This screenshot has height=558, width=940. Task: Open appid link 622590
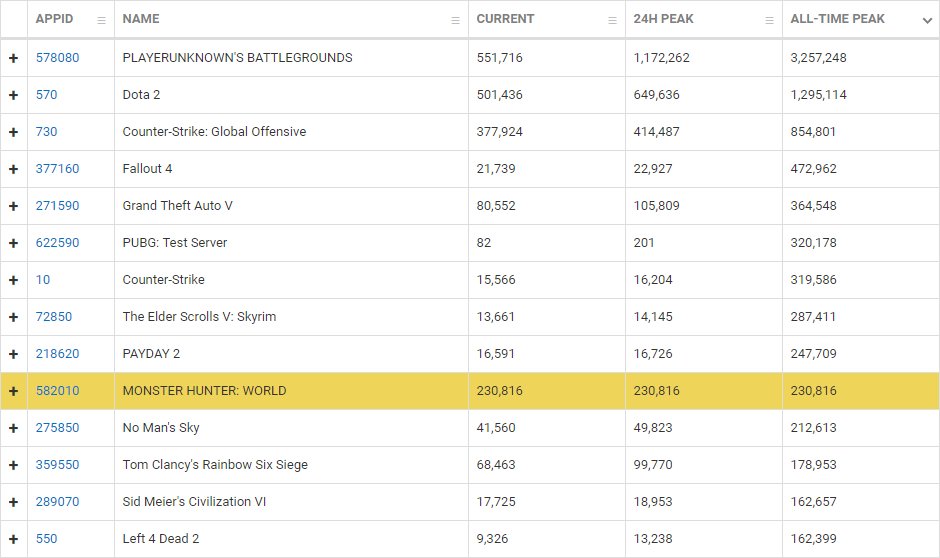point(58,243)
